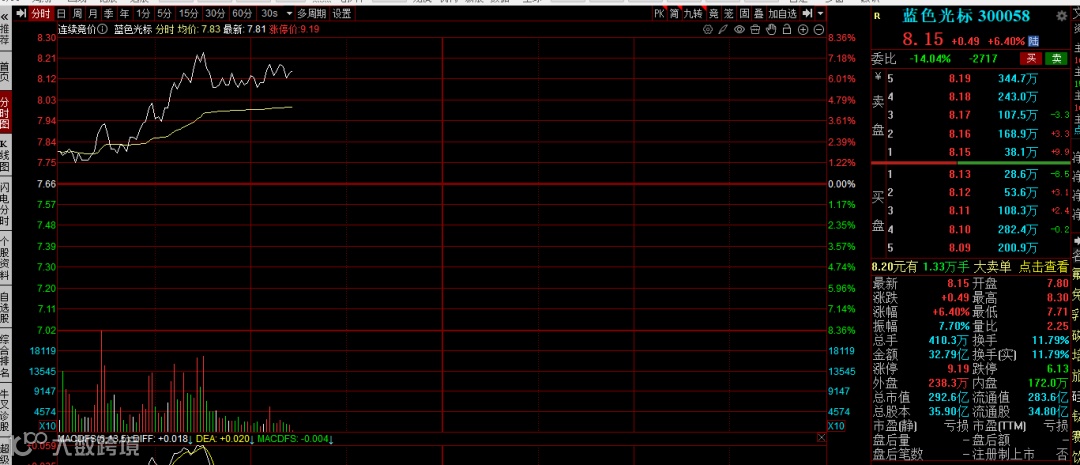Open 综合排名 in the left sidebar
The image size is (1080, 465).
click(5, 355)
